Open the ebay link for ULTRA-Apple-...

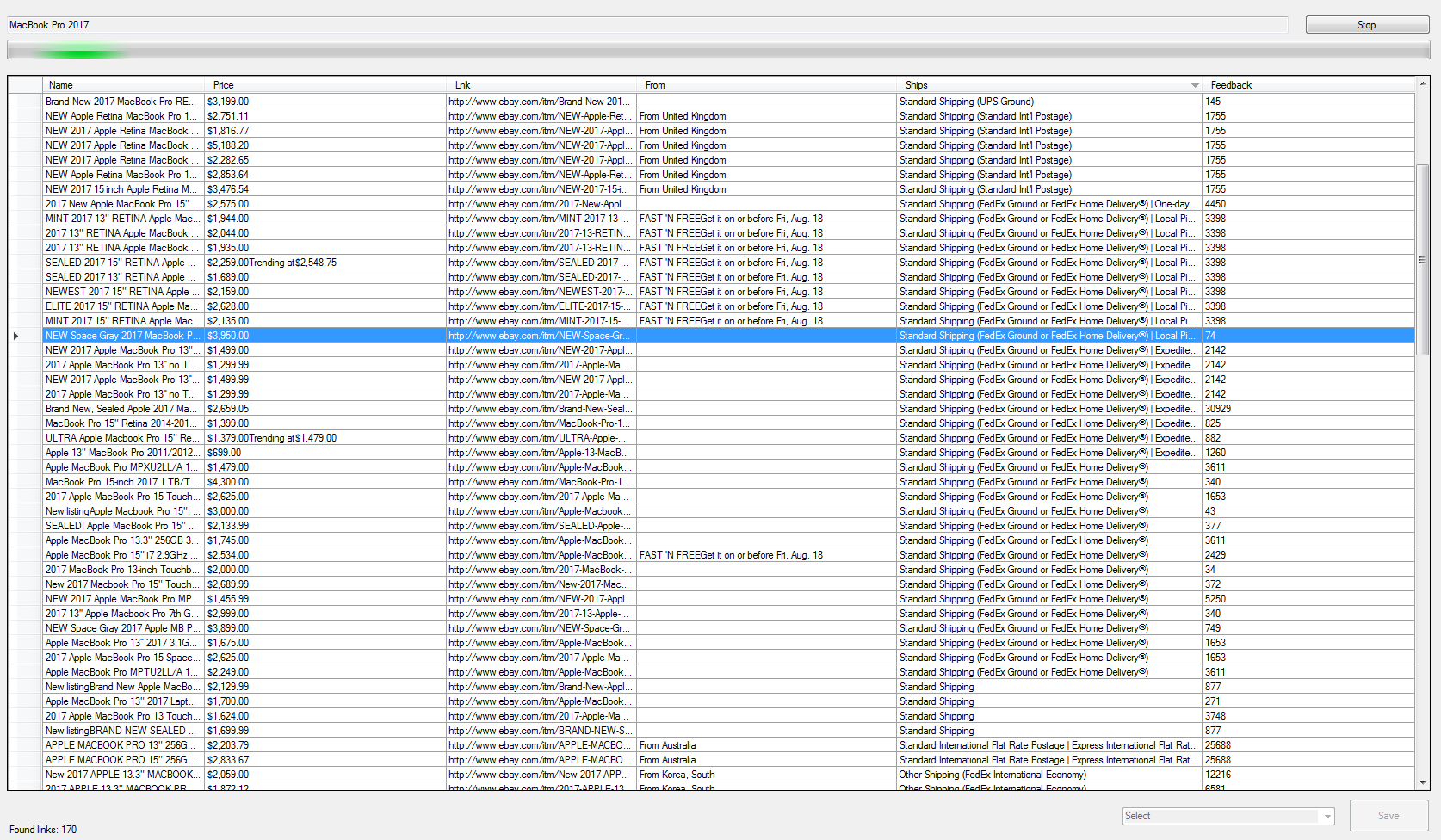pyautogui.click(x=541, y=438)
